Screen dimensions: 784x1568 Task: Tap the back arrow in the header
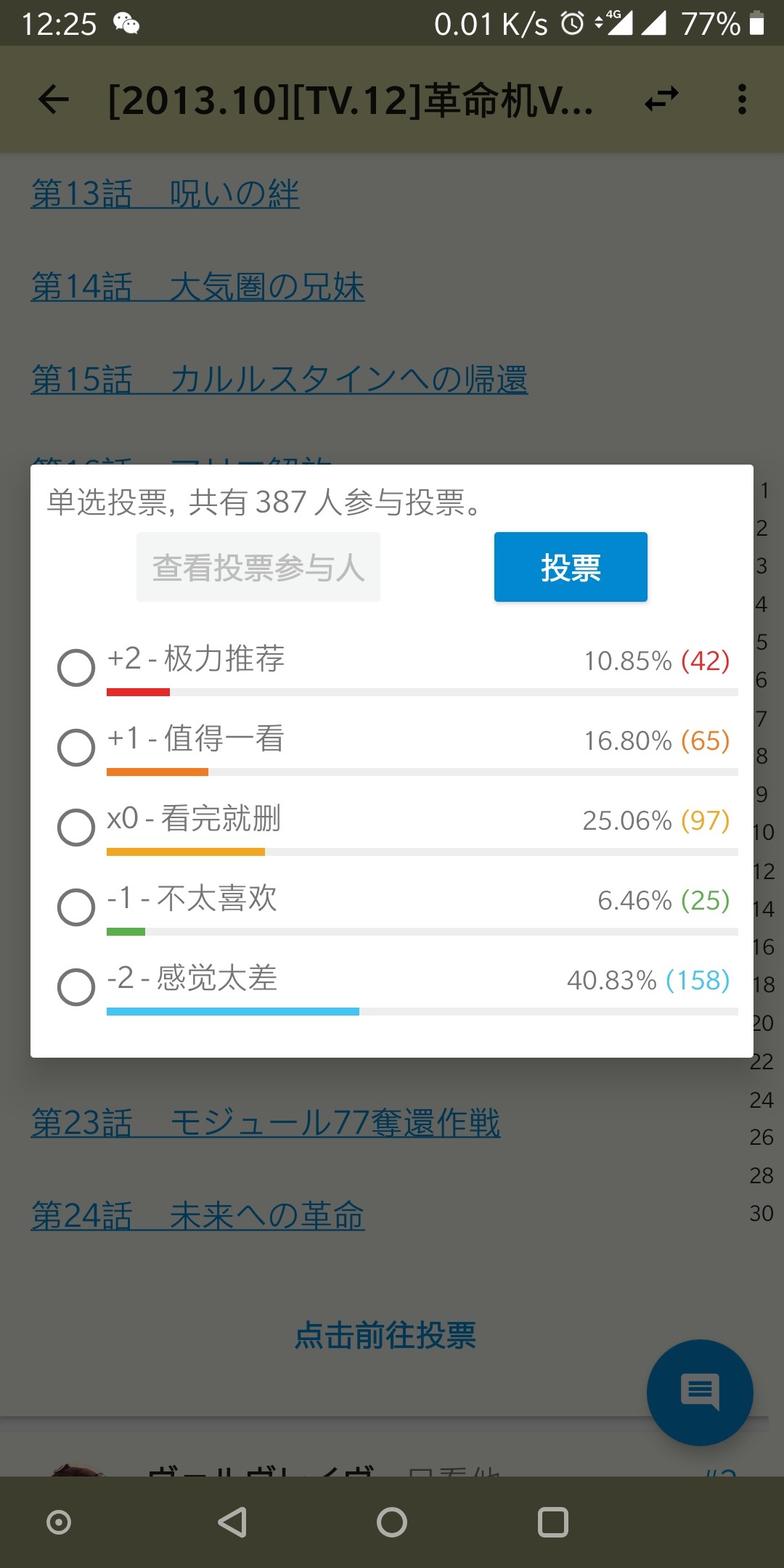point(54,99)
